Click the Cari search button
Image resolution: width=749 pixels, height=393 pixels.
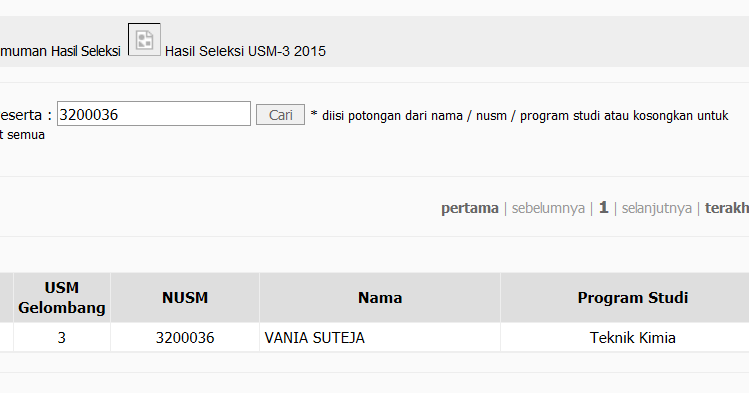coord(280,115)
